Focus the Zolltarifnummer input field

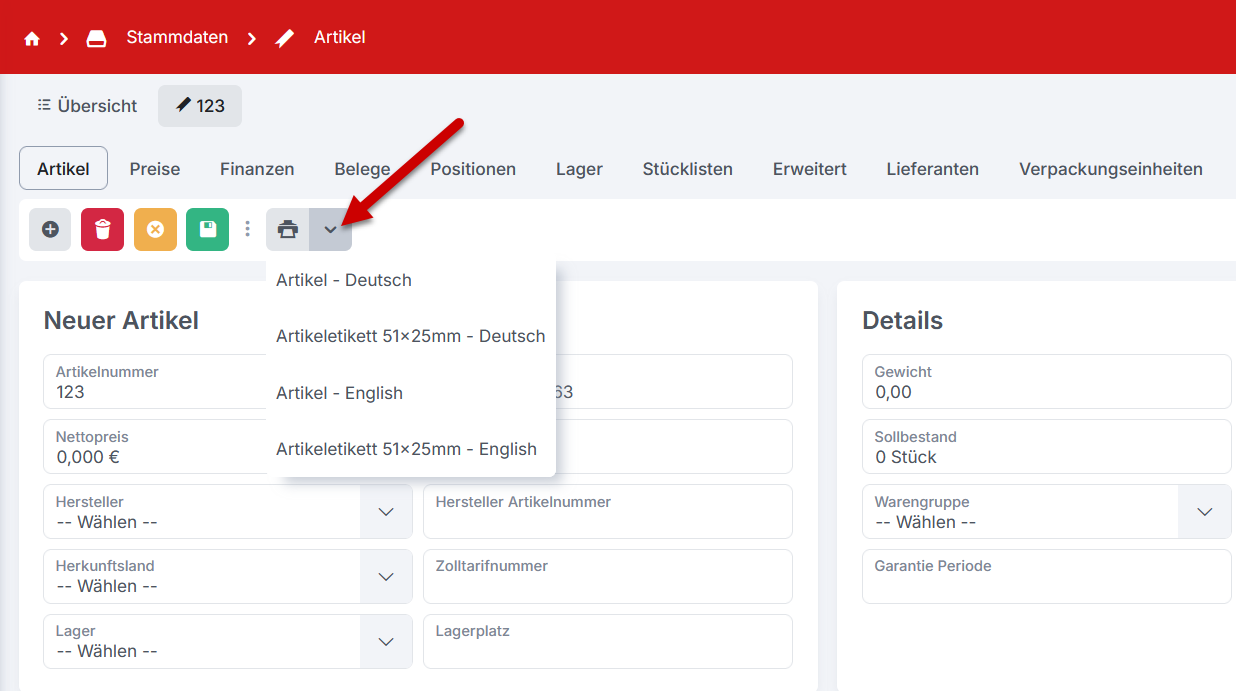pos(607,585)
